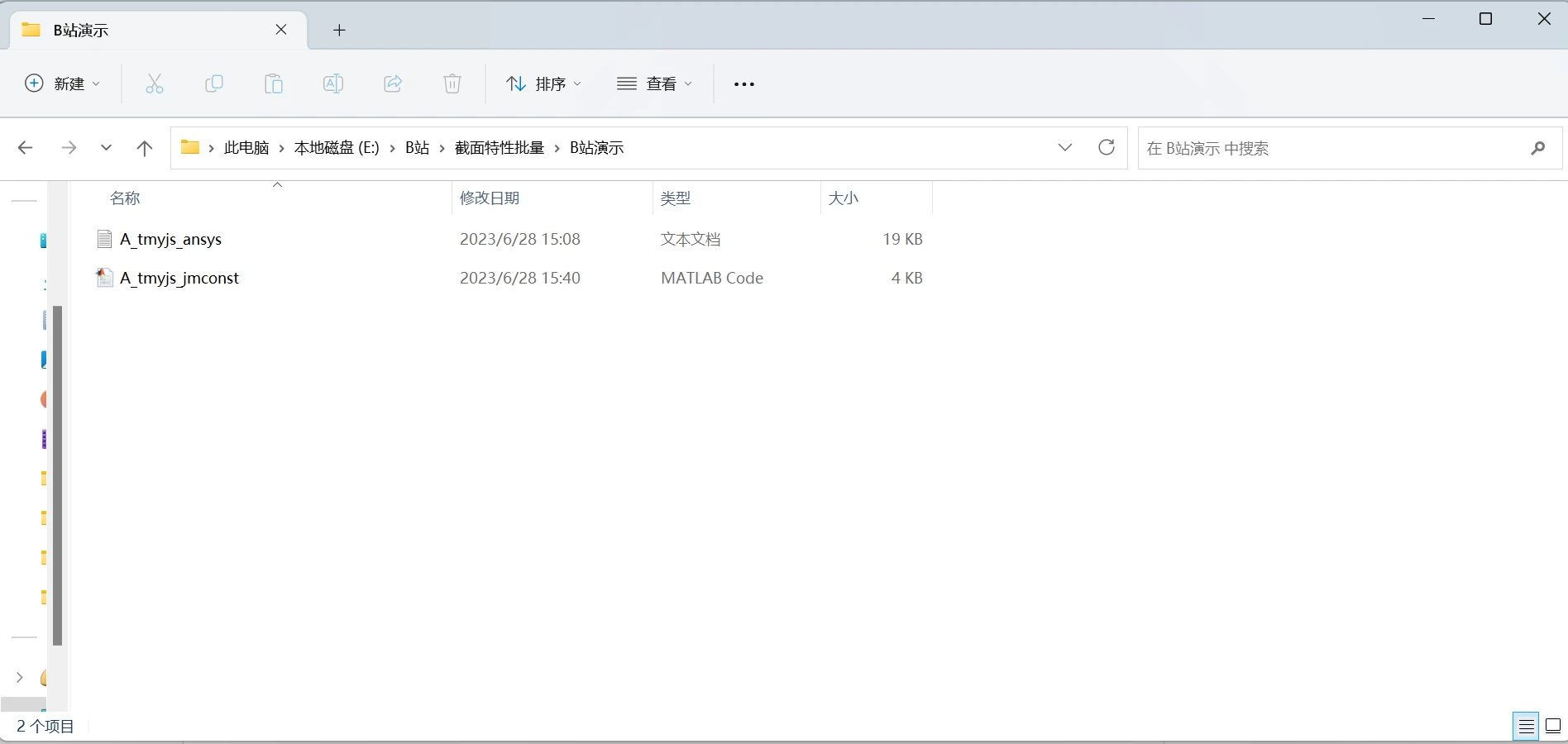The width and height of the screenshot is (1568, 744).
Task: Expand the collapsed sidebar section chevron
Action: click(20, 678)
